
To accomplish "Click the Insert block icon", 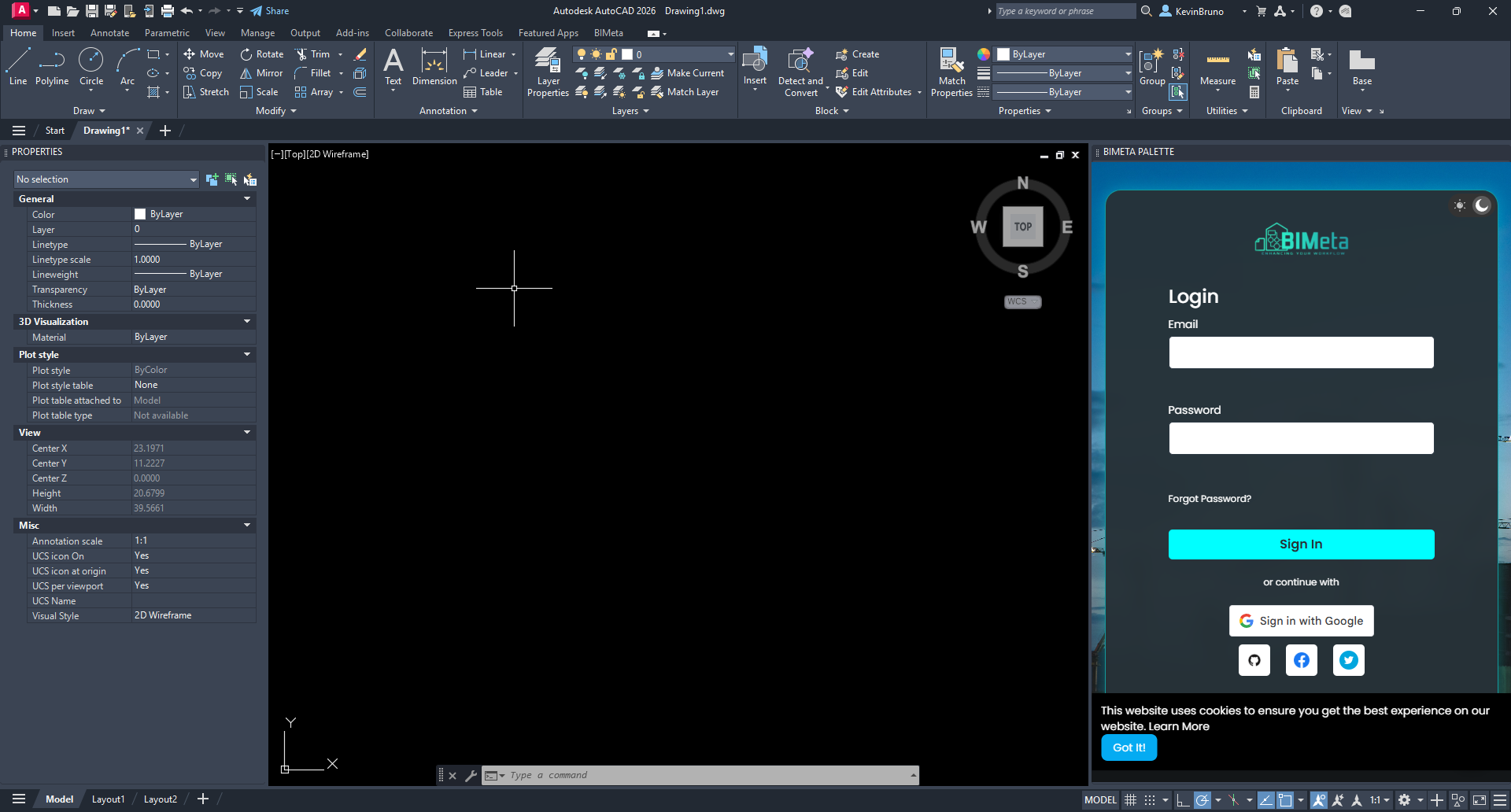I will click(x=755, y=66).
